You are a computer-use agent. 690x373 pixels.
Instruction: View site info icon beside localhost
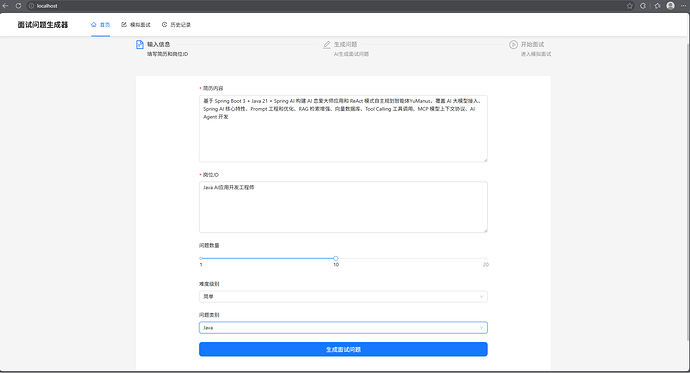pos(31,6)
